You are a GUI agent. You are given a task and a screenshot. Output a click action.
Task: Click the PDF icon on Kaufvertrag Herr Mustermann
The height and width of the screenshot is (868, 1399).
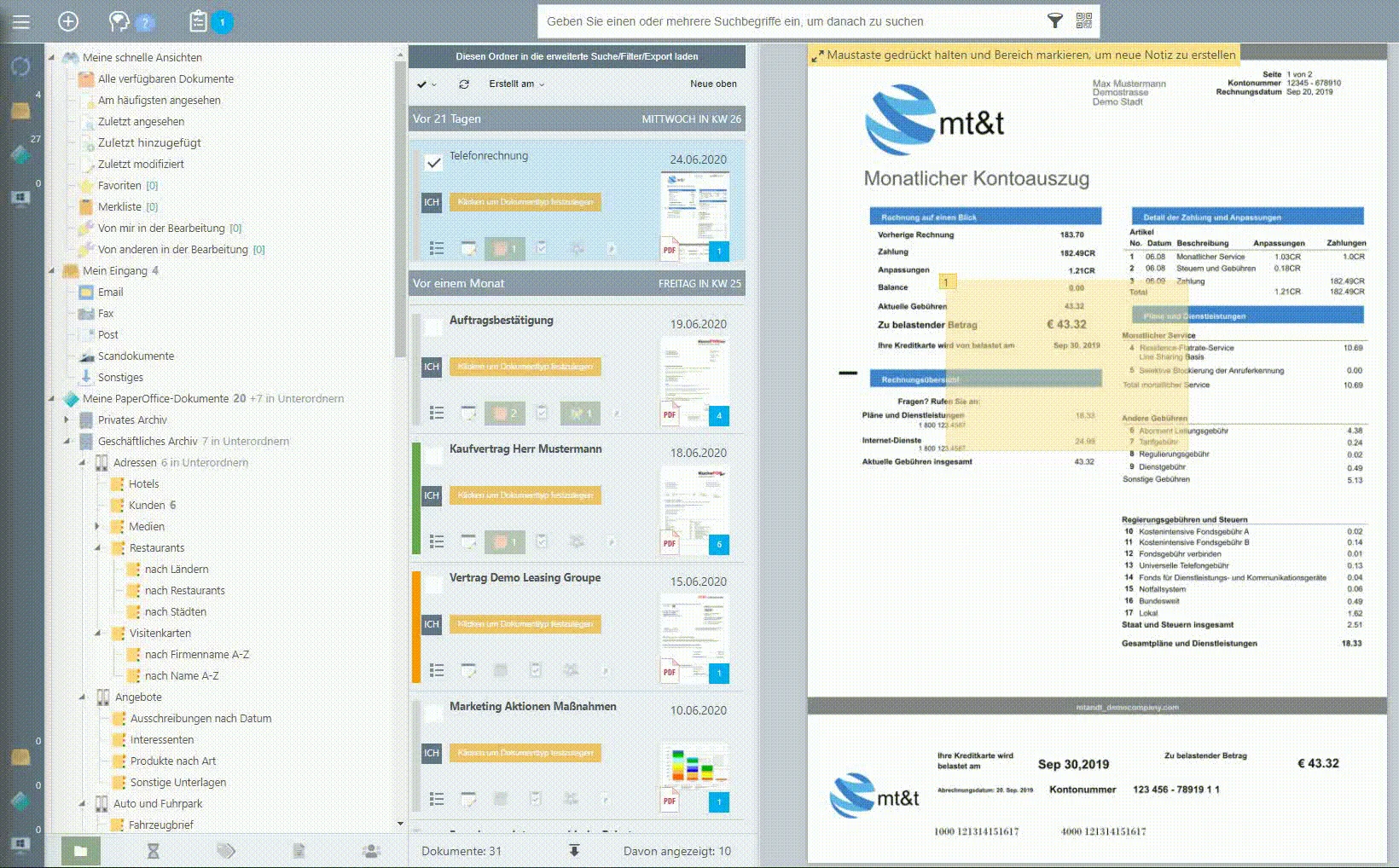(x=670, y=541)
